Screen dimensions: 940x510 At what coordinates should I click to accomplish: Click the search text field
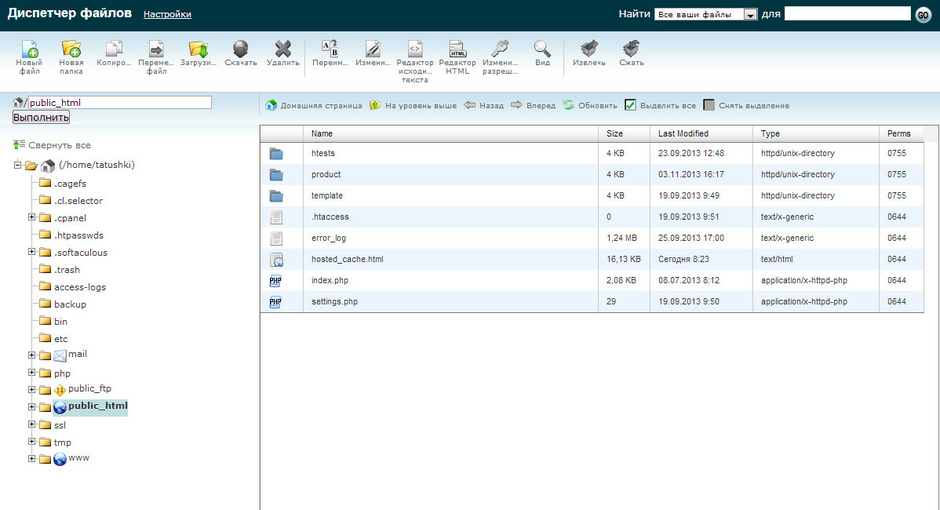(848, 14)
